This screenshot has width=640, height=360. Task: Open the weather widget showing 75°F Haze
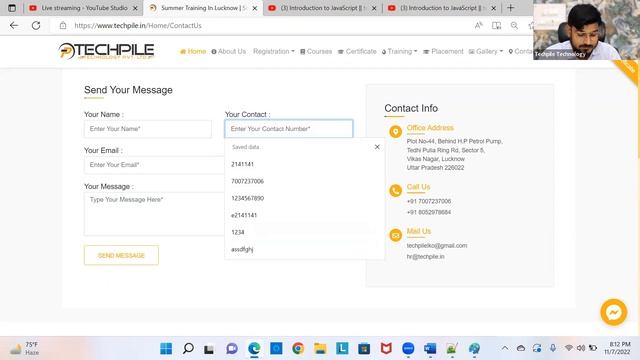coord(24,349)
